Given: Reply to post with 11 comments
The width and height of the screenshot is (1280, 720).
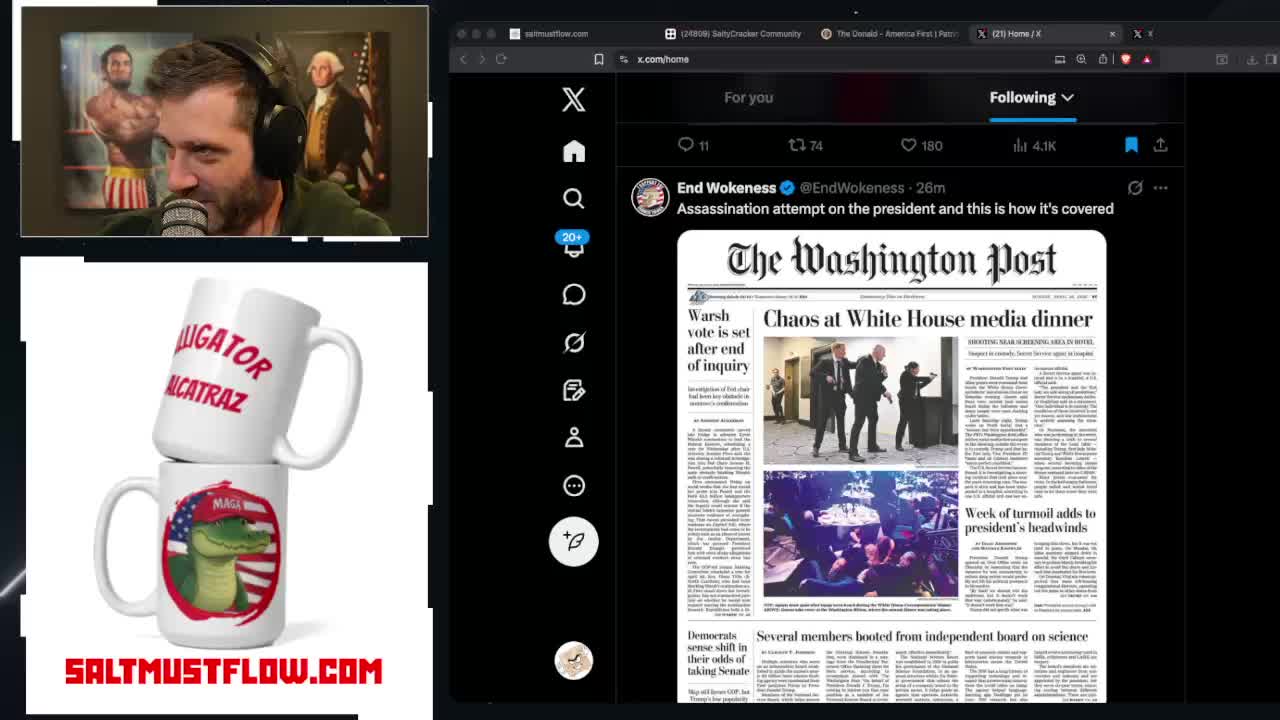Looking at the screenshot, I should (x=686, y=145).
